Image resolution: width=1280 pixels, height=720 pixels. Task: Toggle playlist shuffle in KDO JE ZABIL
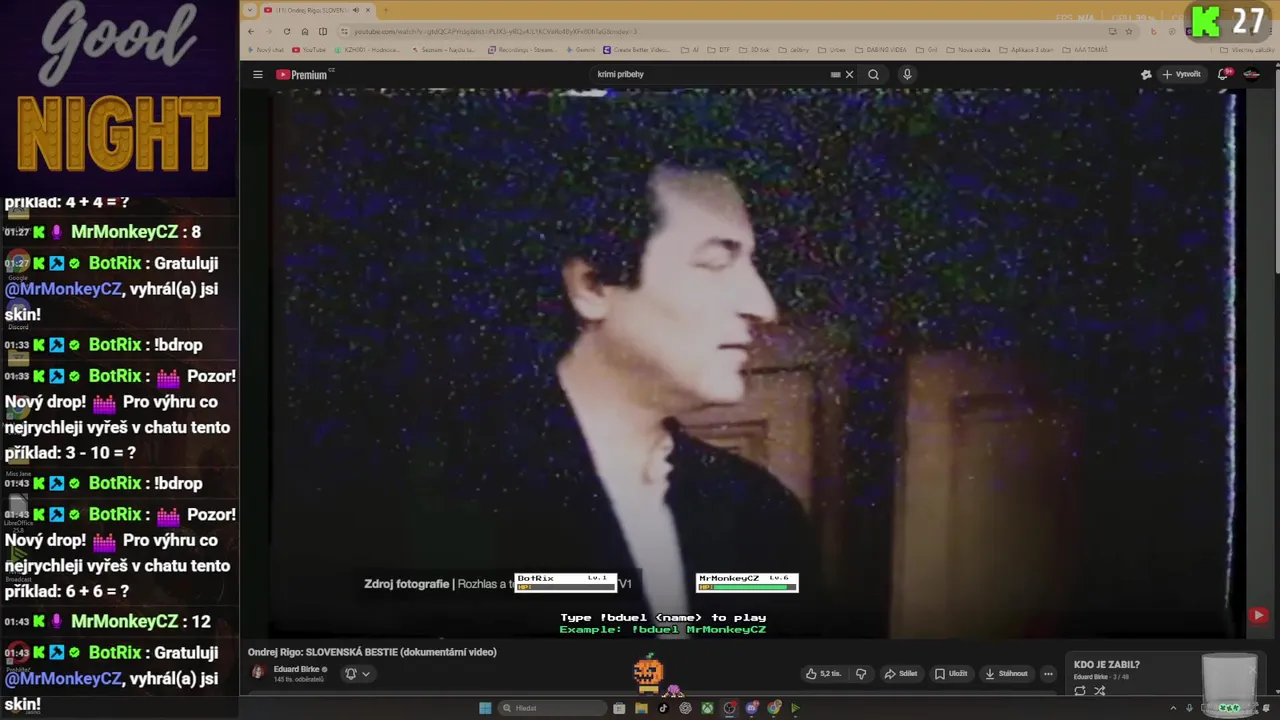1099,691
